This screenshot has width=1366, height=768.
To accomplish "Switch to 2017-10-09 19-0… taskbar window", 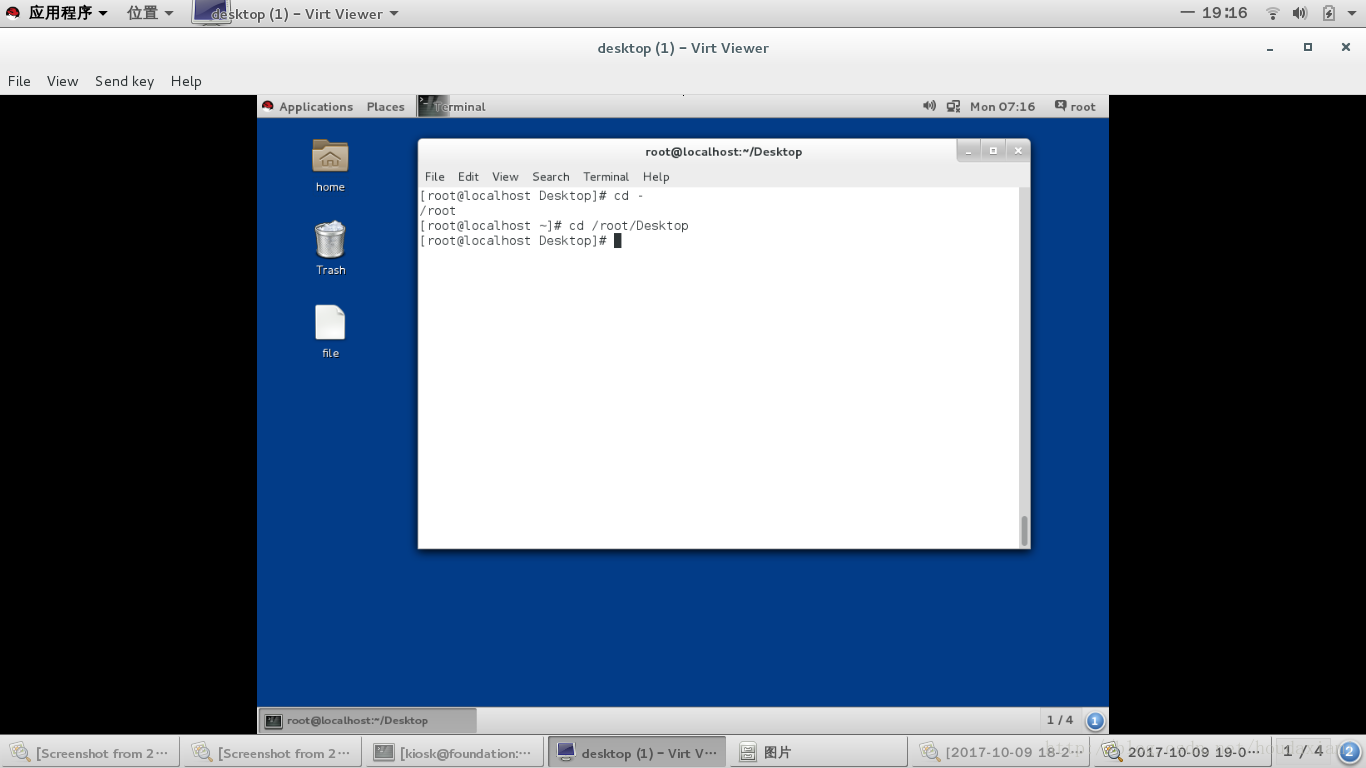I will (1183, 752).
